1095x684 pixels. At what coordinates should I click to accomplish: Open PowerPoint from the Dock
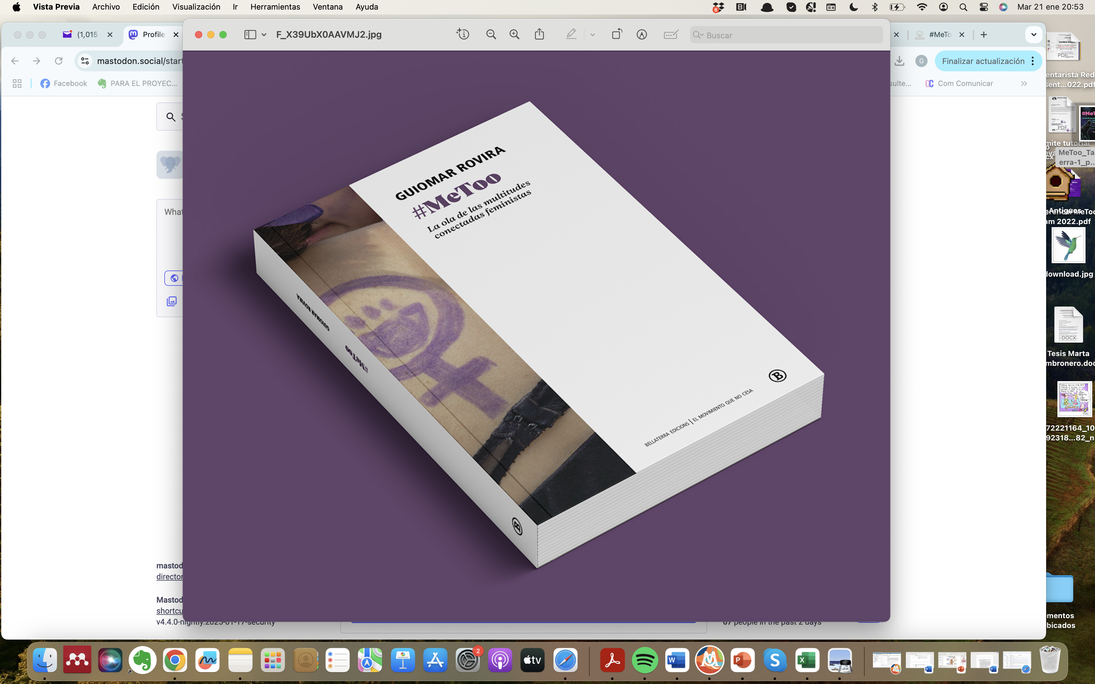click(742, 660)
